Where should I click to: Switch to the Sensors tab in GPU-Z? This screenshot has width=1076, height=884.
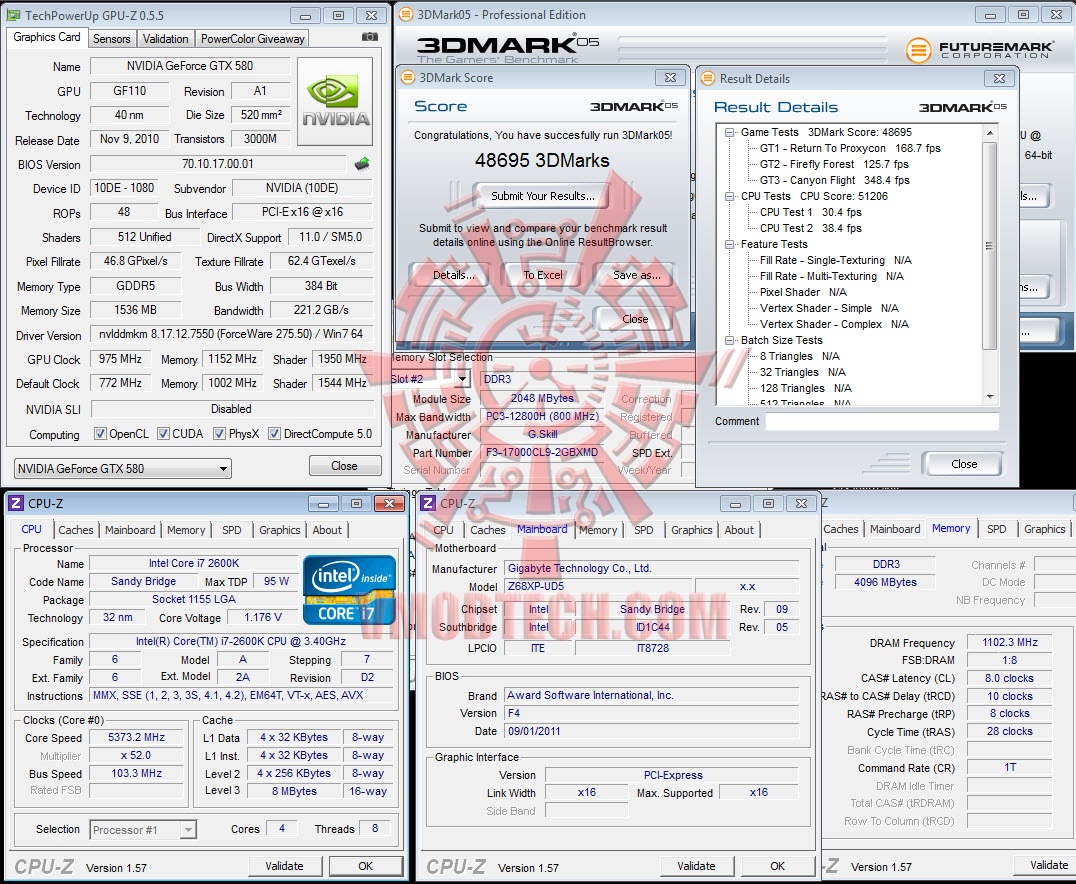click(x=112, y=39)
